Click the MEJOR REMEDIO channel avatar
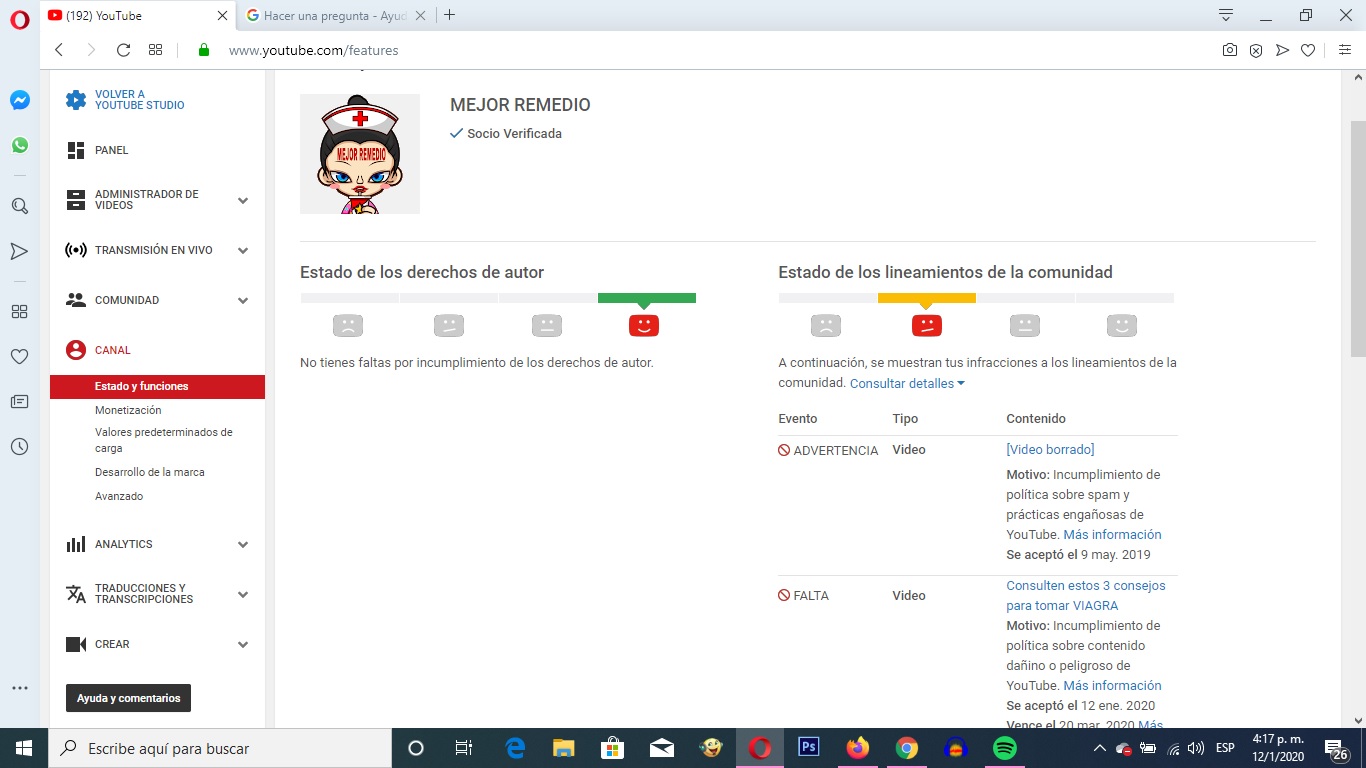This screenshot has height=768, width=1366. [x=360, y=154]
